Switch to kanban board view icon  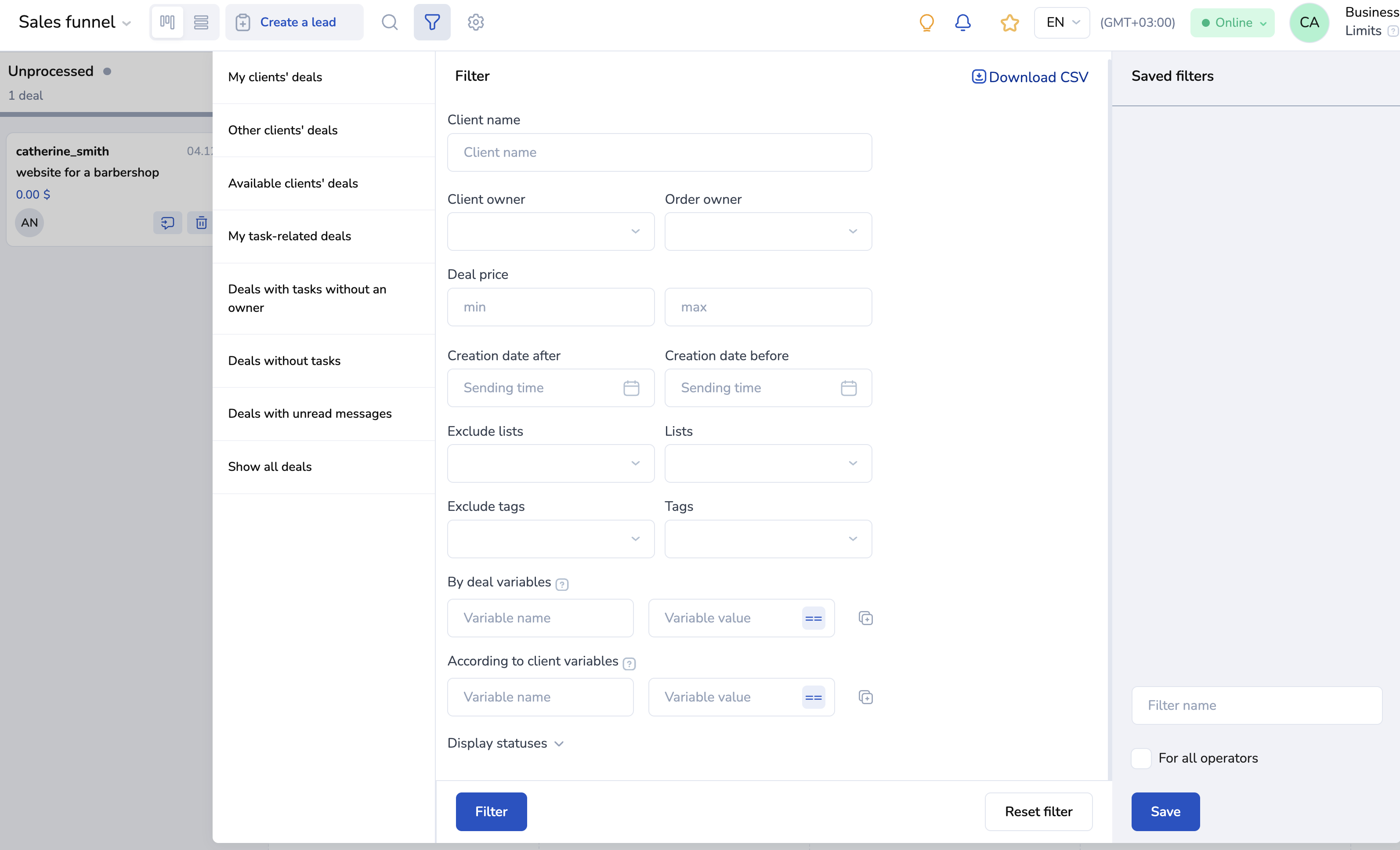tap(167, 22)
